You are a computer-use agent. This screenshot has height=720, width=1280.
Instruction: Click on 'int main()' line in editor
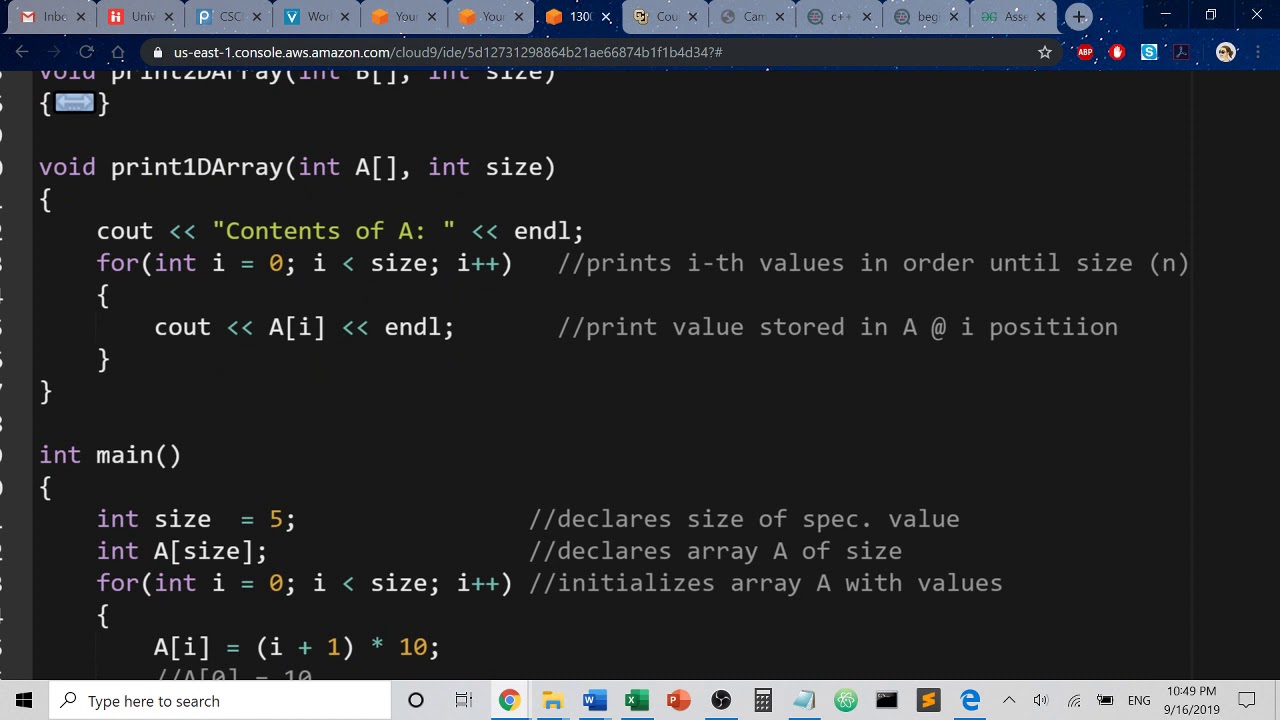[x=110, y=455]
